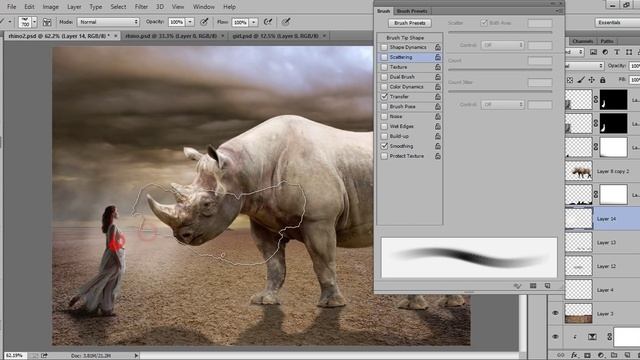Click lock icon beside Smoothing
This screenshot has height=360, width=640.
[x=438, y=146]
